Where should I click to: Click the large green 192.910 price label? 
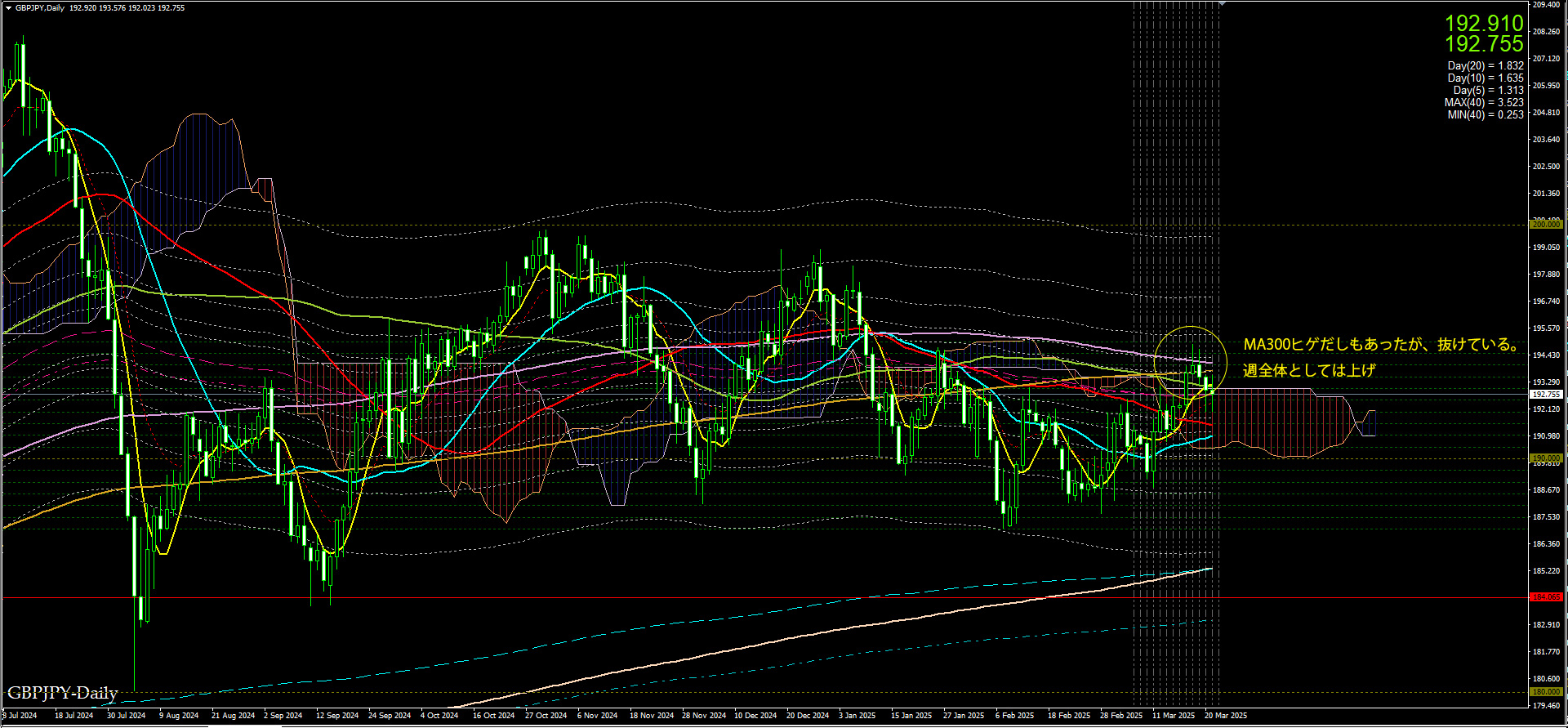pos(1484,23)
